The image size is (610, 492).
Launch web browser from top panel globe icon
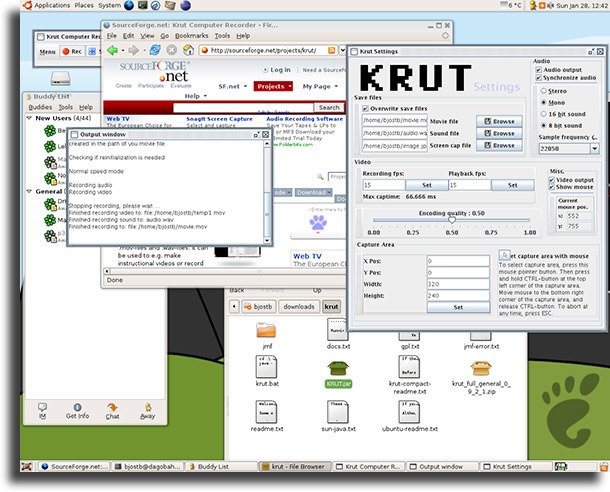(x=129, y=5)
